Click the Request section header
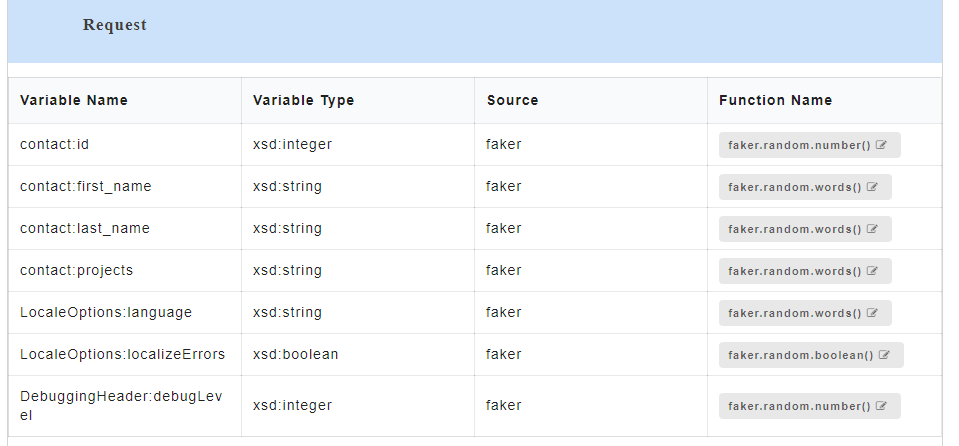Image resolution: width=959 pixels, height=446 pixels. pyautogui.click(x=114, y=25)
